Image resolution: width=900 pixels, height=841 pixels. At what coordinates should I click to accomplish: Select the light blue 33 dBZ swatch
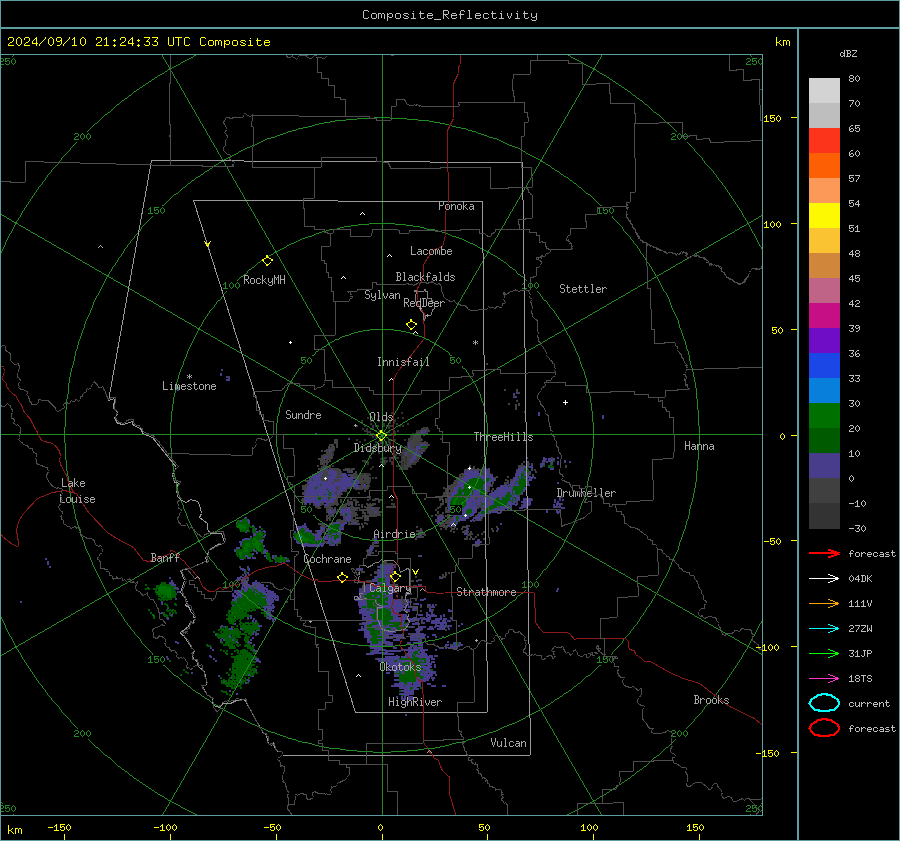click(x=824, y=391)
